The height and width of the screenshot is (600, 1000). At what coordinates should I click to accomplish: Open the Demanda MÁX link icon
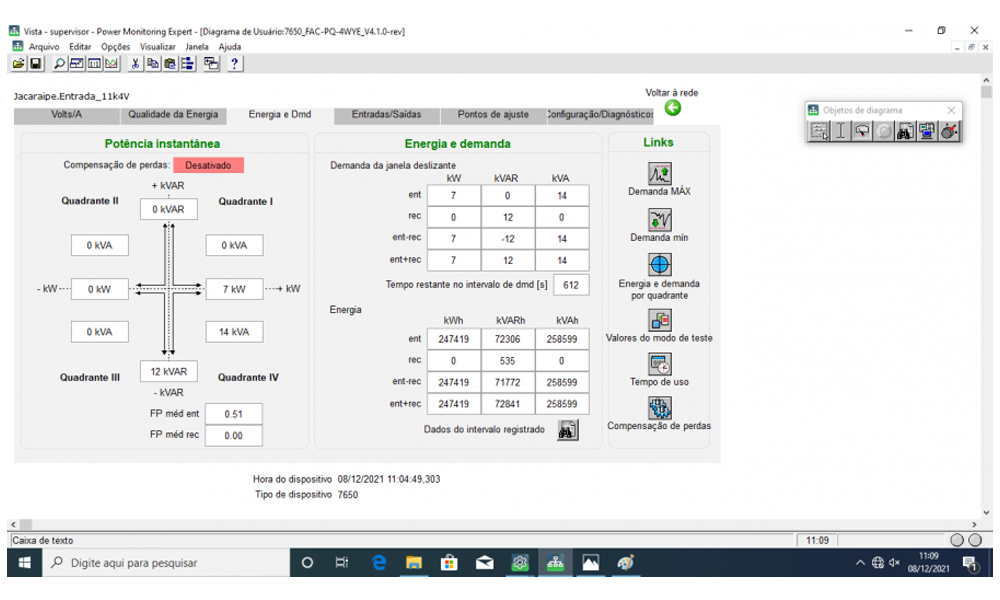[659, 173]
